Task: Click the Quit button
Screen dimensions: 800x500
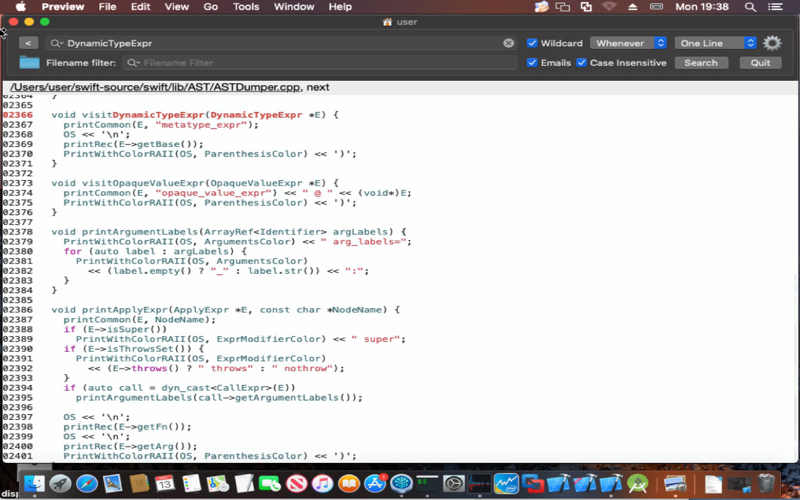Action: tap(760, 62)
